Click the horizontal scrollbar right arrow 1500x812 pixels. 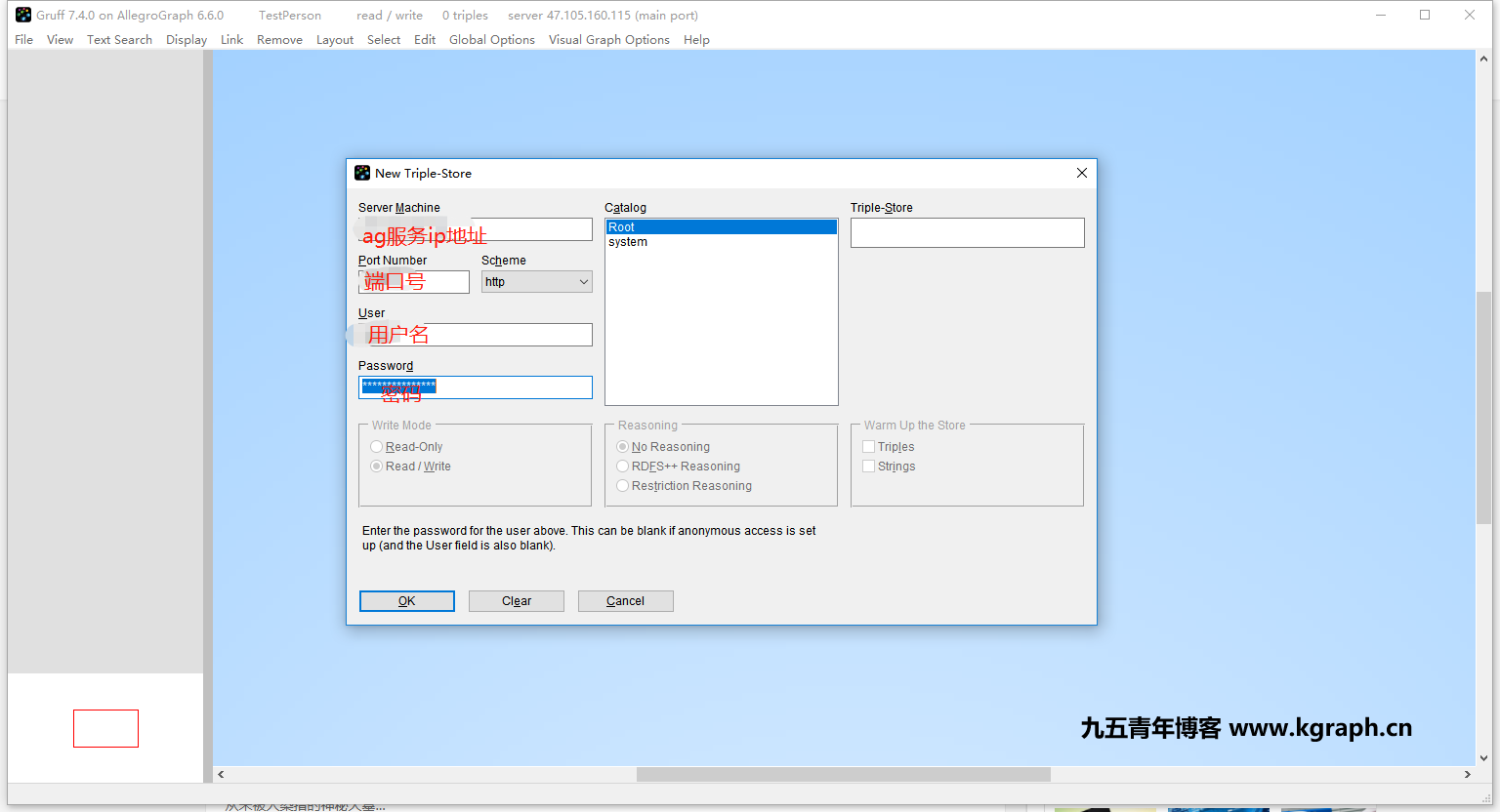point(1467,774)
